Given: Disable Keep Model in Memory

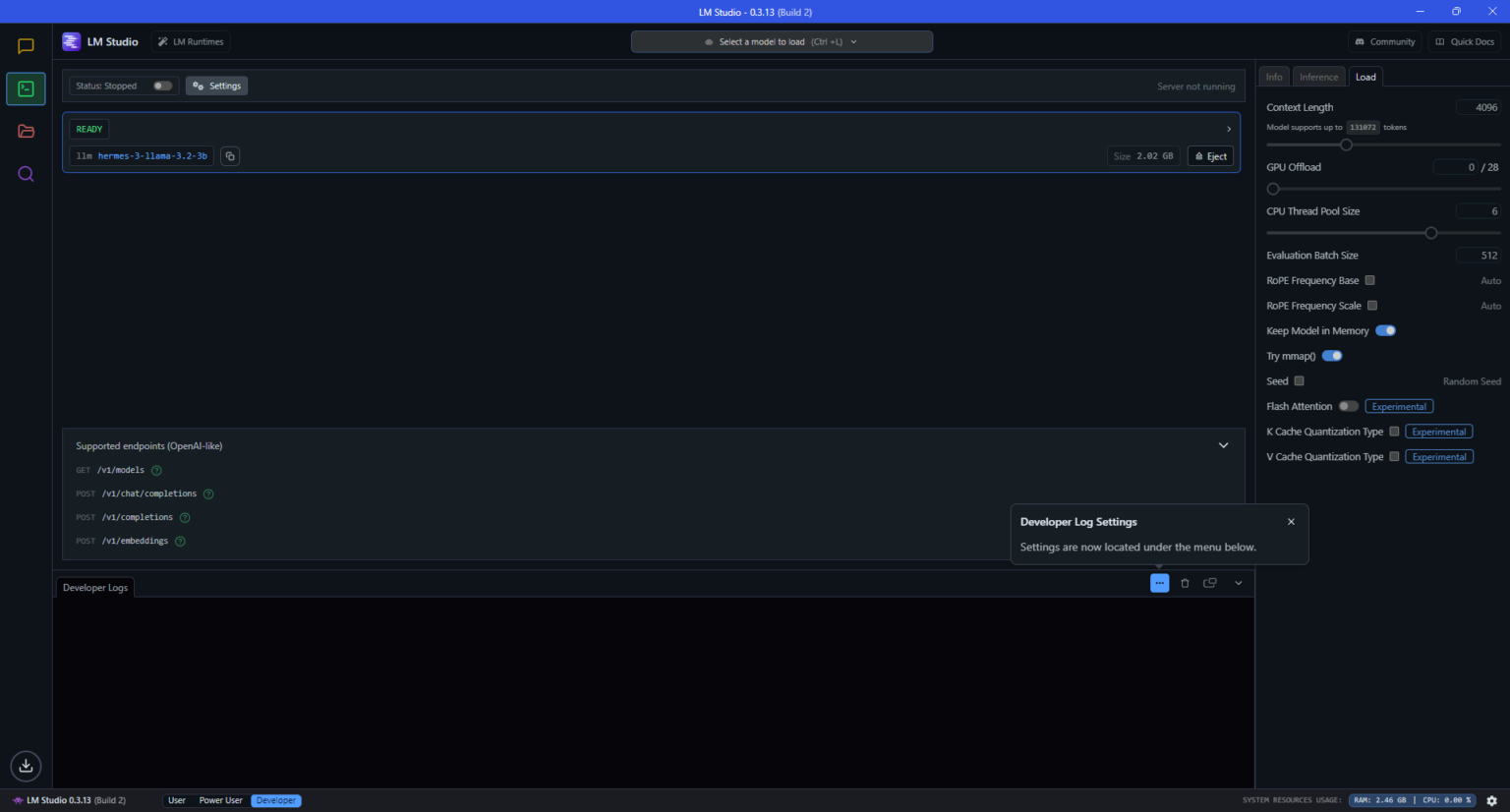Looking at the screenshot, I should point(1385,331).
